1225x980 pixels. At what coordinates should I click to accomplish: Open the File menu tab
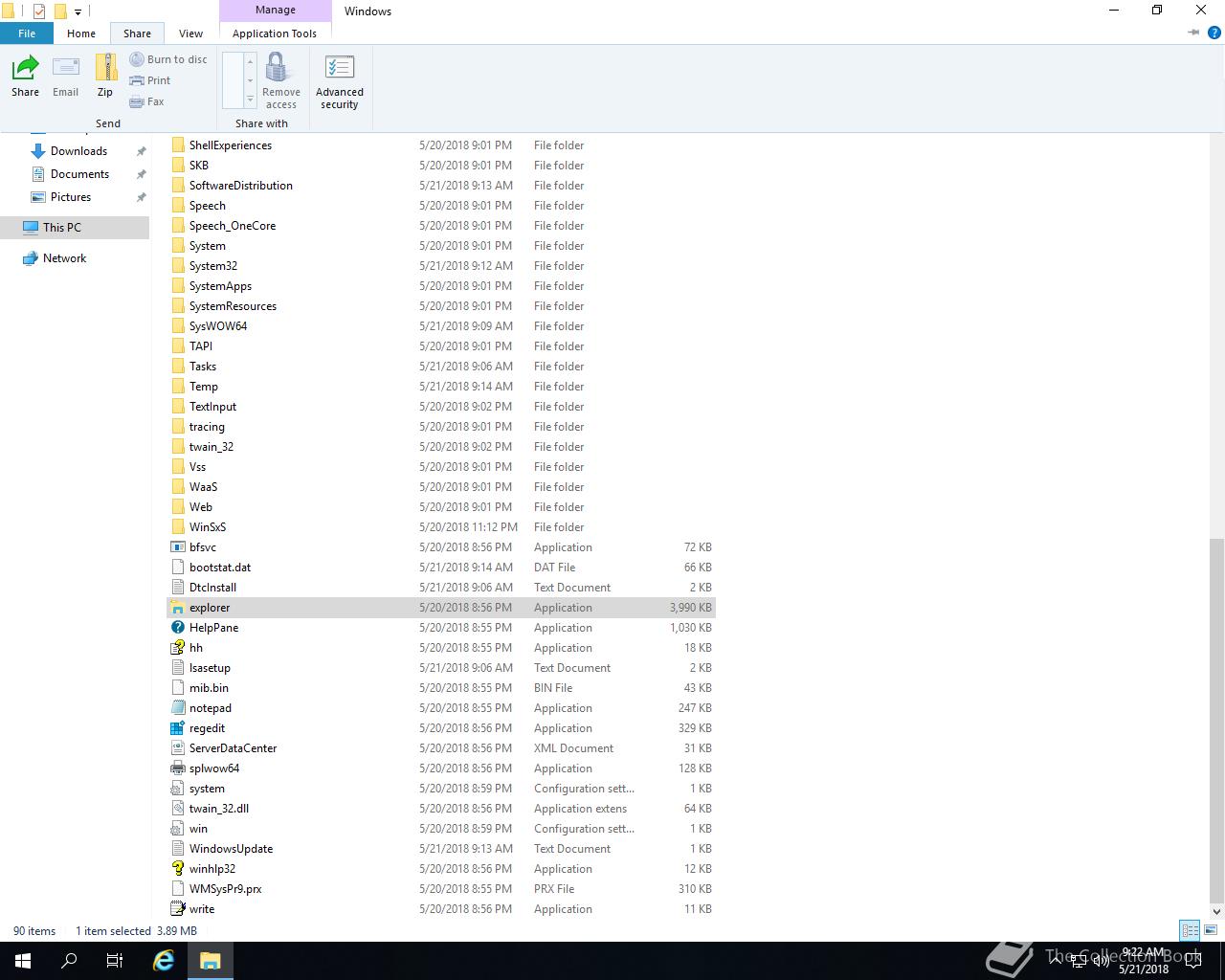tap(27, 33)
